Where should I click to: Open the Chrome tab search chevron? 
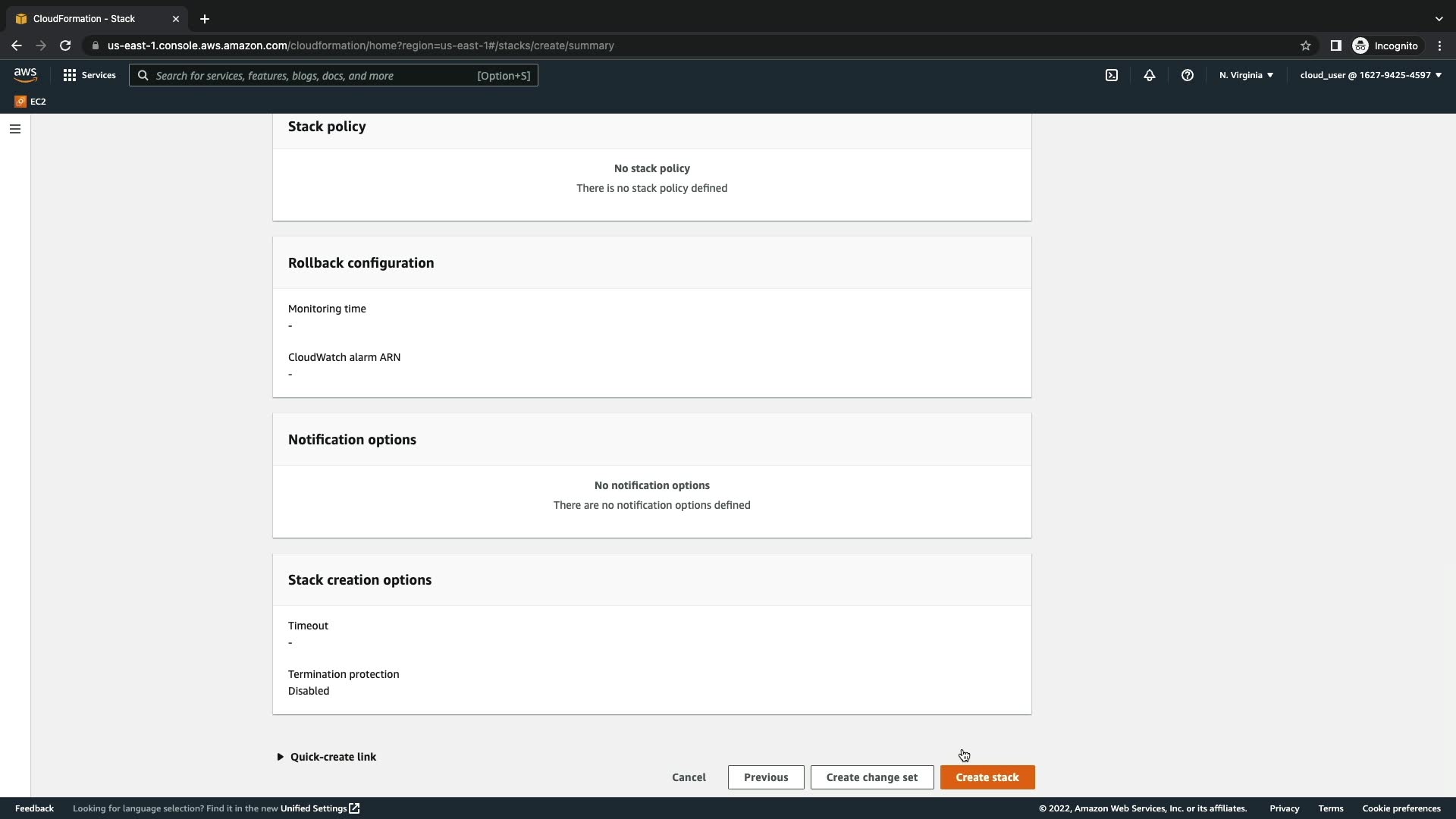click(1439, 18)
